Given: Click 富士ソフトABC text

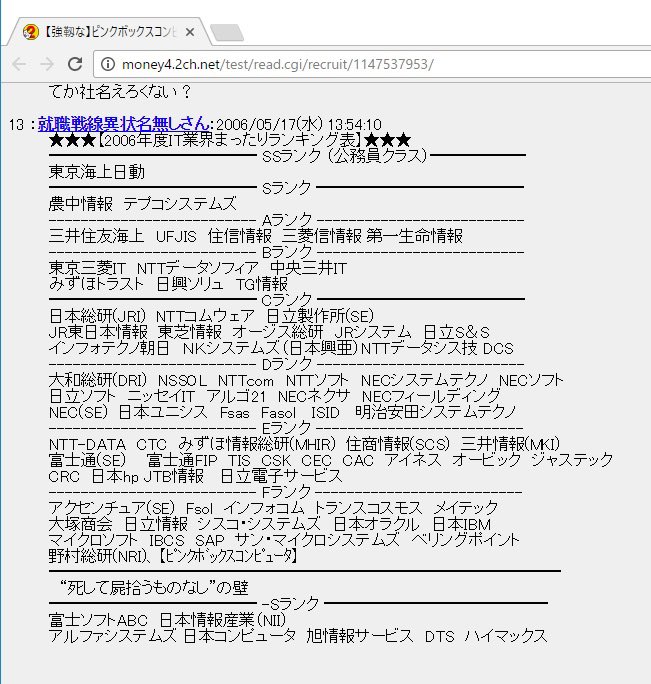Looking at the screenshot, I should 98,620.
